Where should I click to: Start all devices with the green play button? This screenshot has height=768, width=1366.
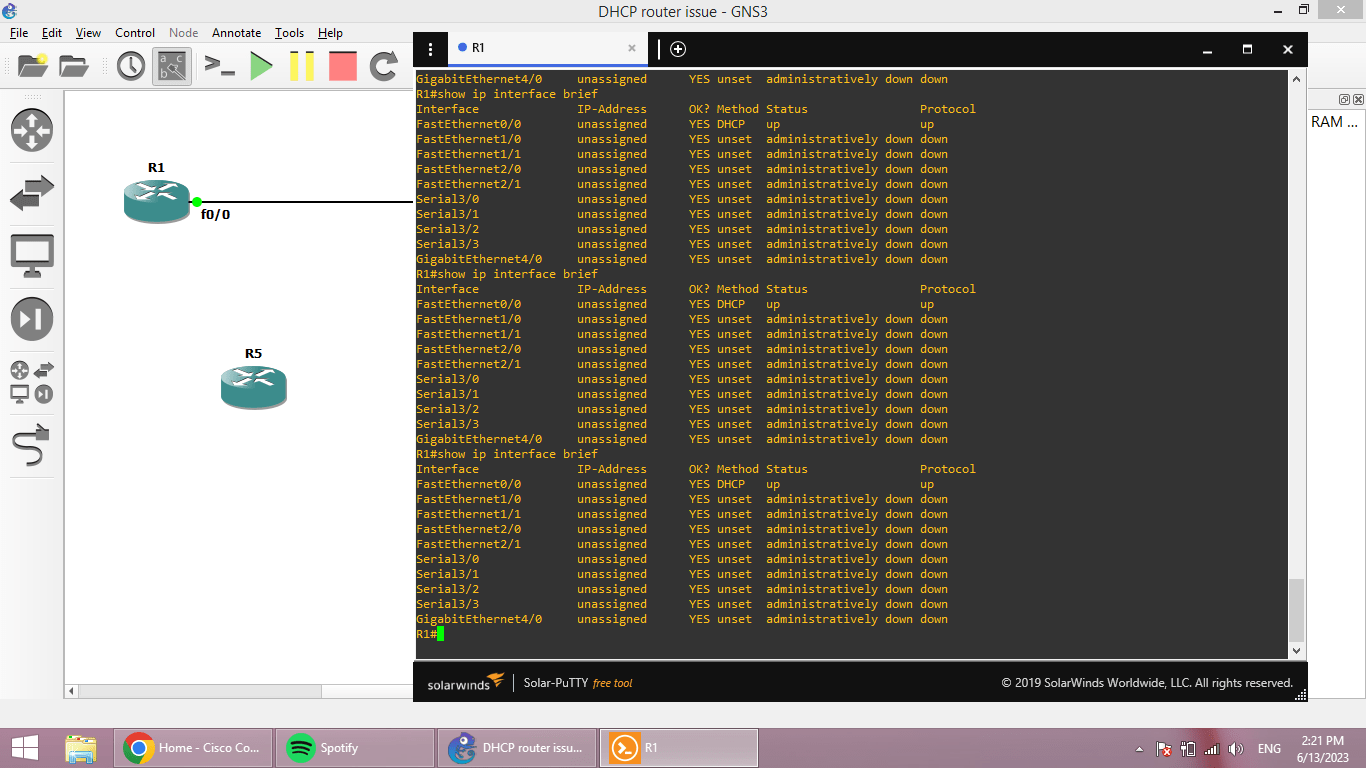(260, 67)
